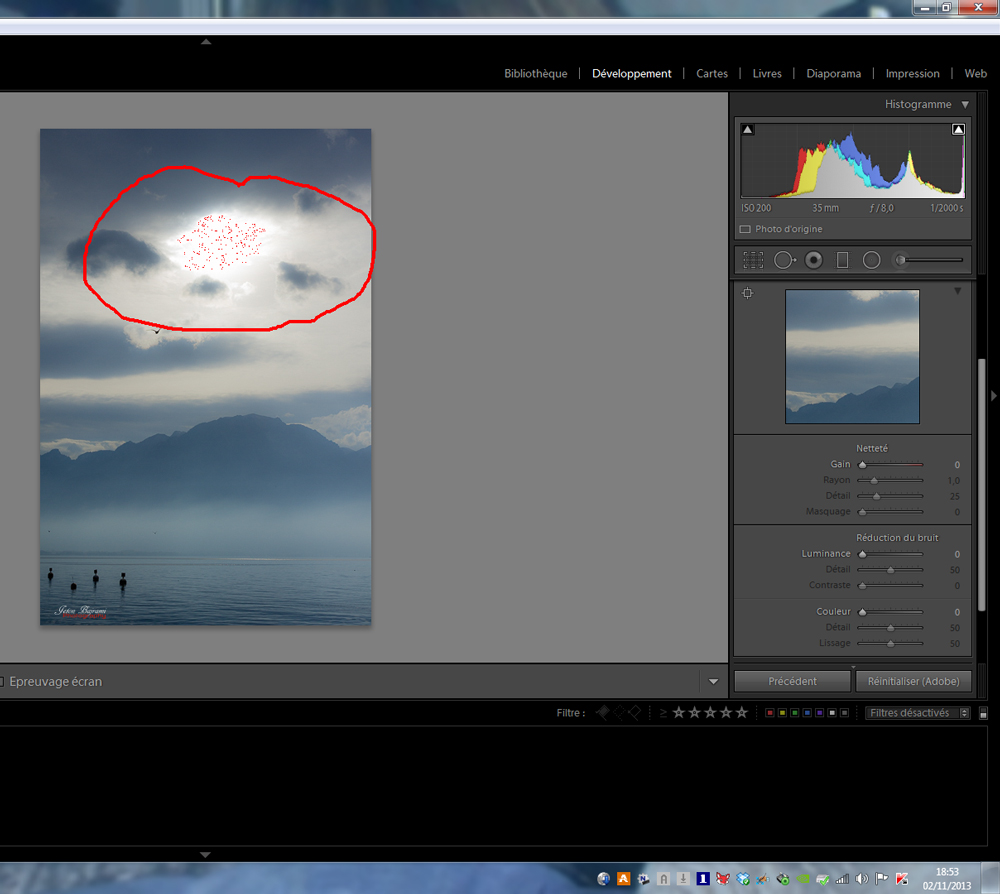The height and width of the screenshot is (894, 1000).
Task: Click the Précédent button
Action: [792, 681]
